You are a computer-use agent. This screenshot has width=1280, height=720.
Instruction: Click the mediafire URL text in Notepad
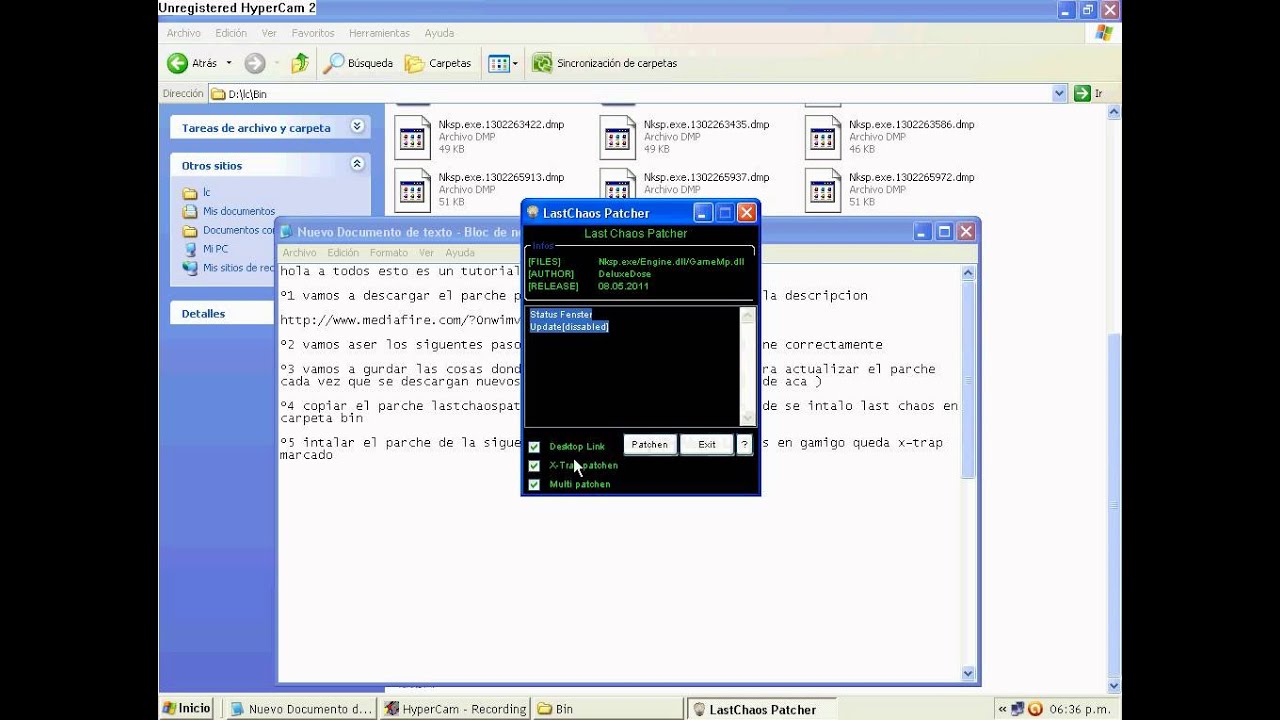(x=400, y=320)
